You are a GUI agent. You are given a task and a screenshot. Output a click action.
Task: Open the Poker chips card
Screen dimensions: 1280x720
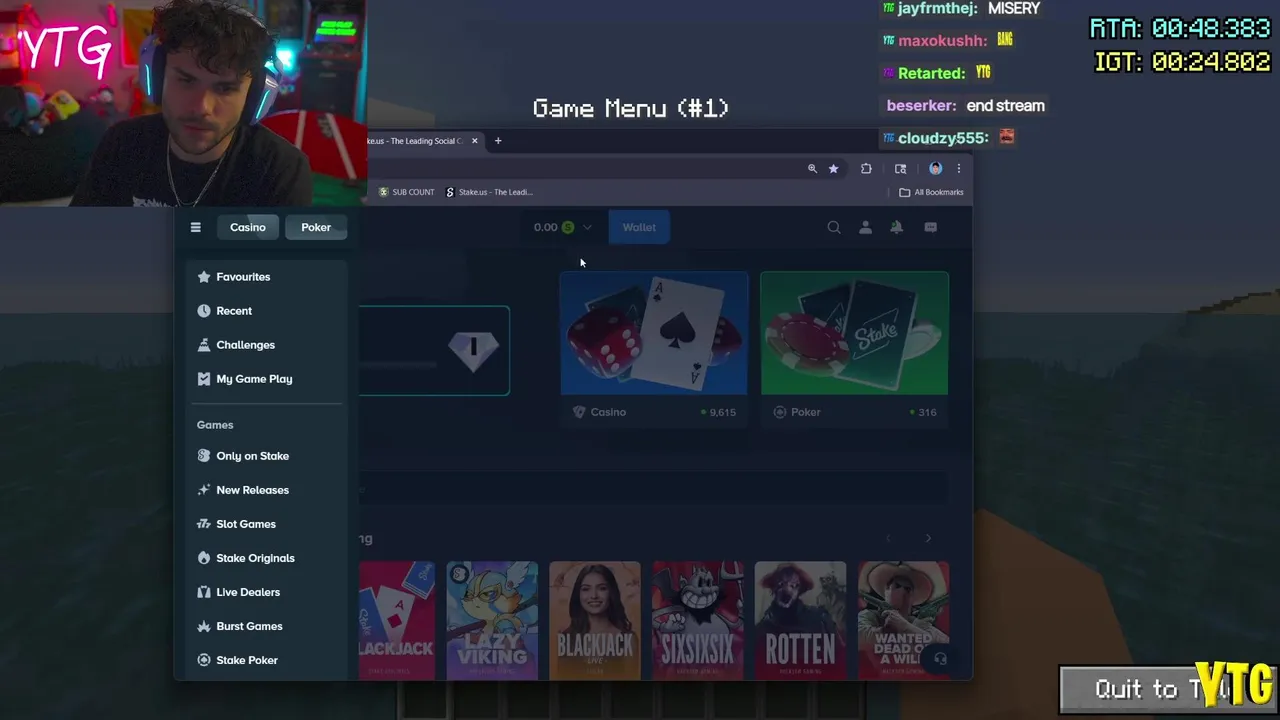854,349
